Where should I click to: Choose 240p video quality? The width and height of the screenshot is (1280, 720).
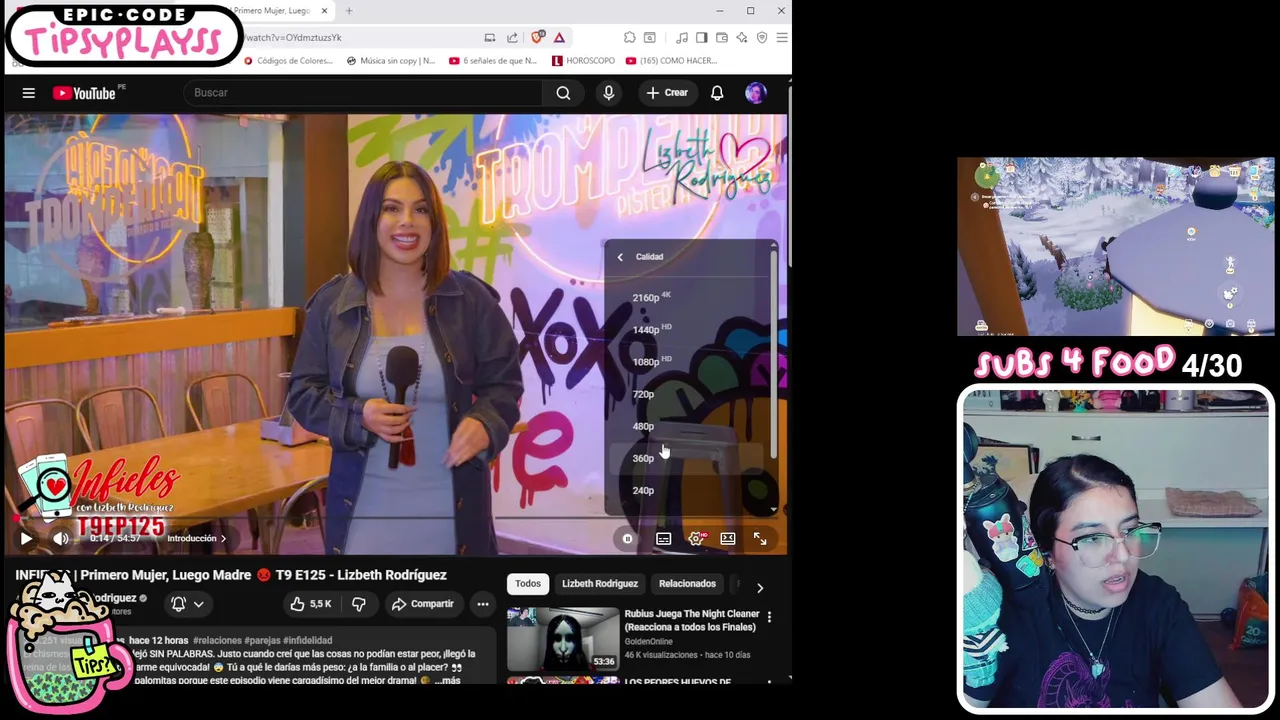pyautogui.click(x=688, y=490)
